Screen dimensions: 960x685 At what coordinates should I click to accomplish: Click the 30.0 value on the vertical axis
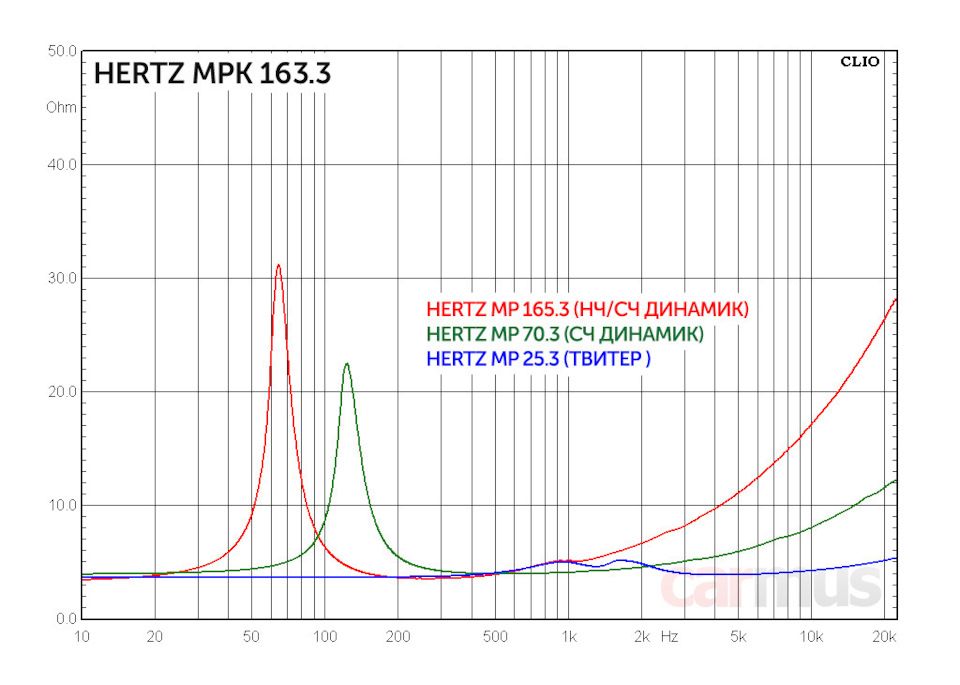click(x=62, y=279)
